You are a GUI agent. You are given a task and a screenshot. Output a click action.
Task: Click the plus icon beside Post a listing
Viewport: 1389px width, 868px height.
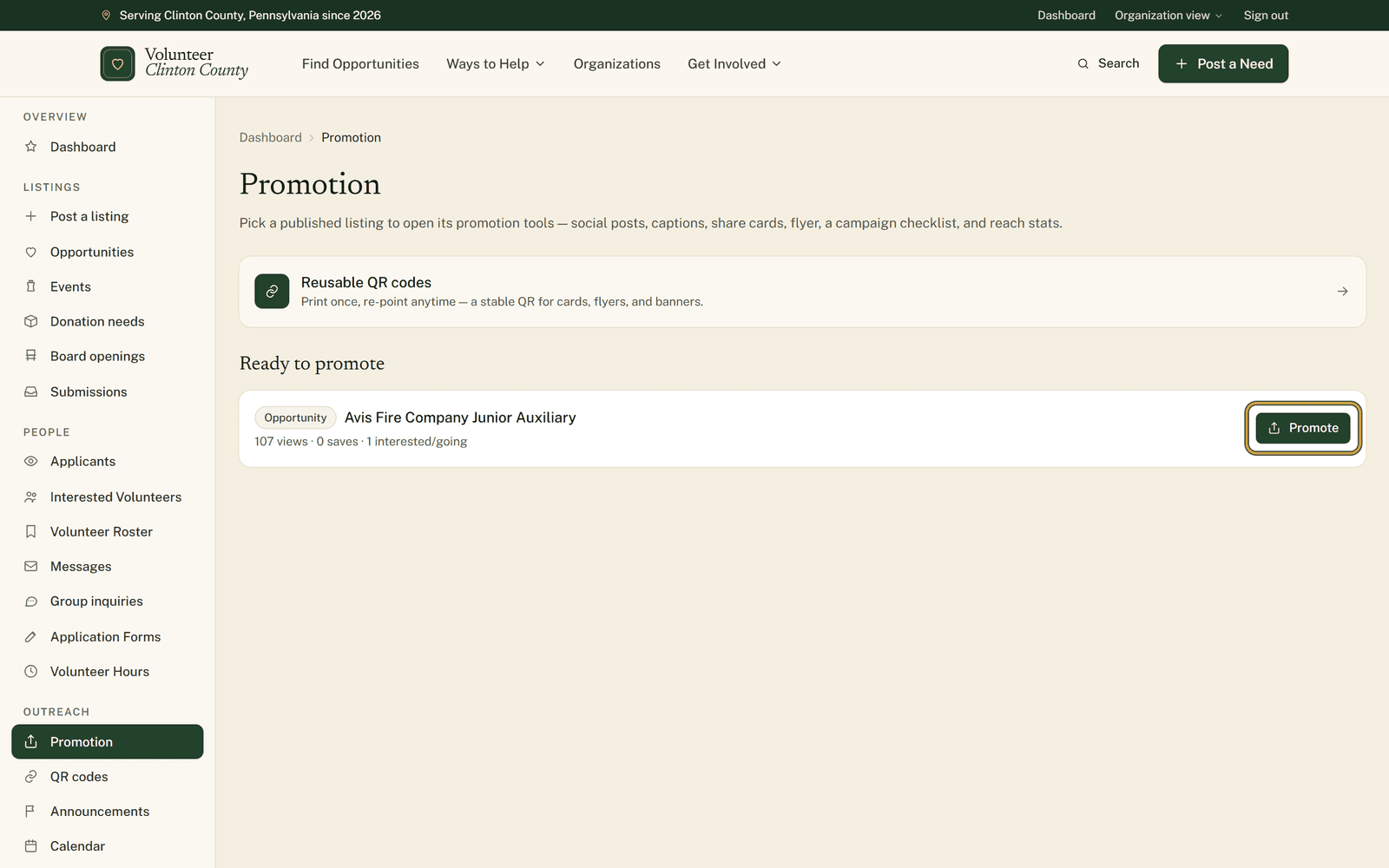31,216
